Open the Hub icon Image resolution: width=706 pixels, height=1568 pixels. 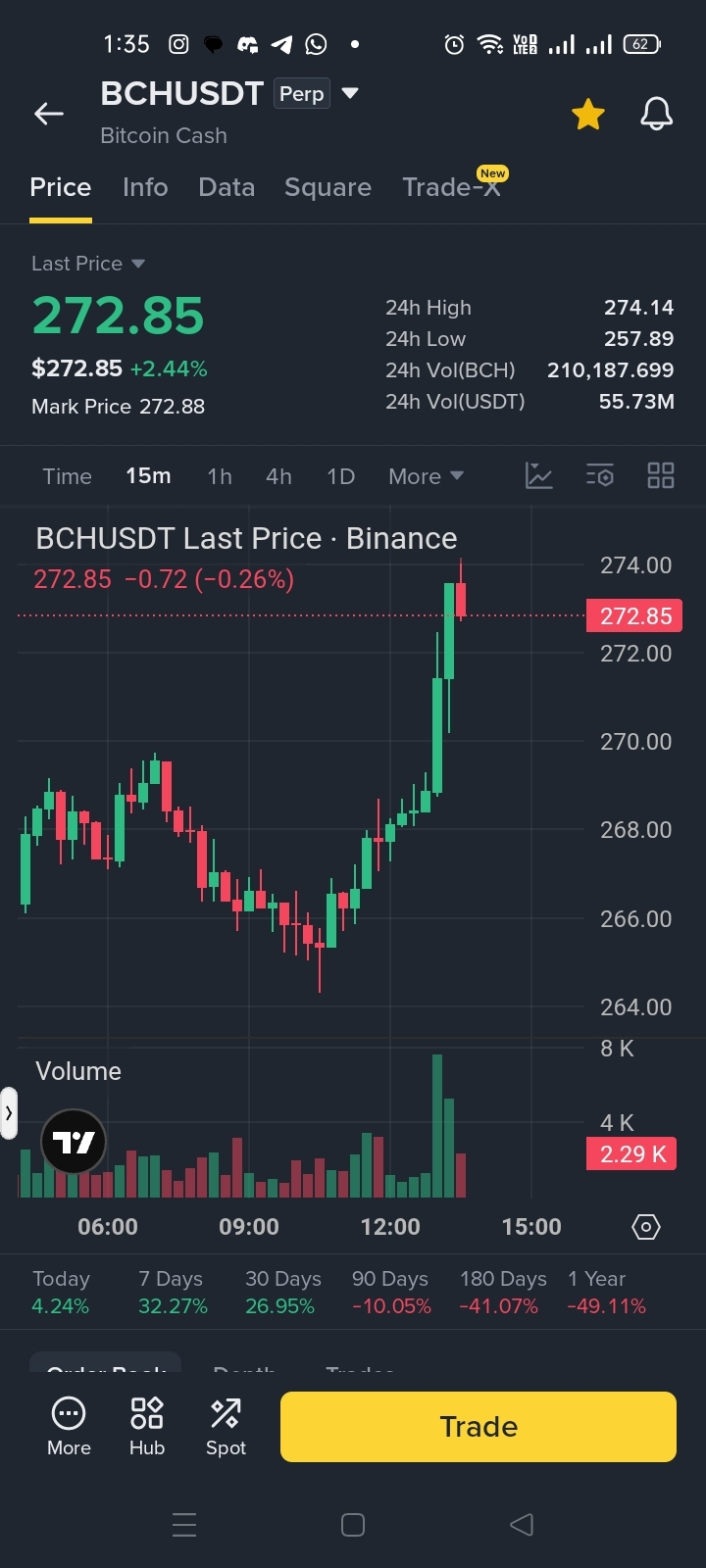(x=147, y=1427)
